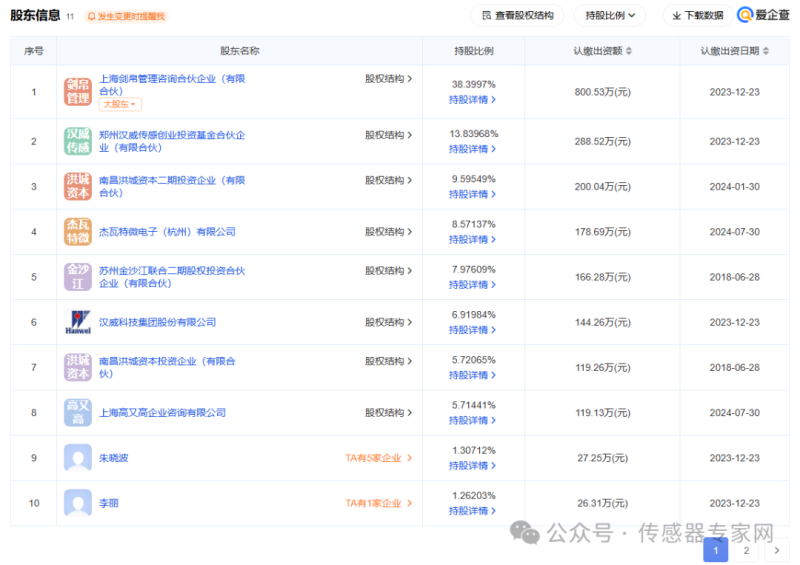800x565 pixels.
Task: Open 汉威科技集团股份有限公司 link
Action: (x=157, y=322)
